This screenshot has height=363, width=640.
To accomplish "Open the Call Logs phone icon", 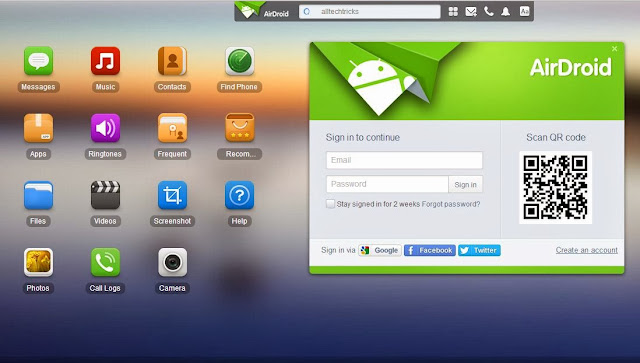I will [105, 262].
